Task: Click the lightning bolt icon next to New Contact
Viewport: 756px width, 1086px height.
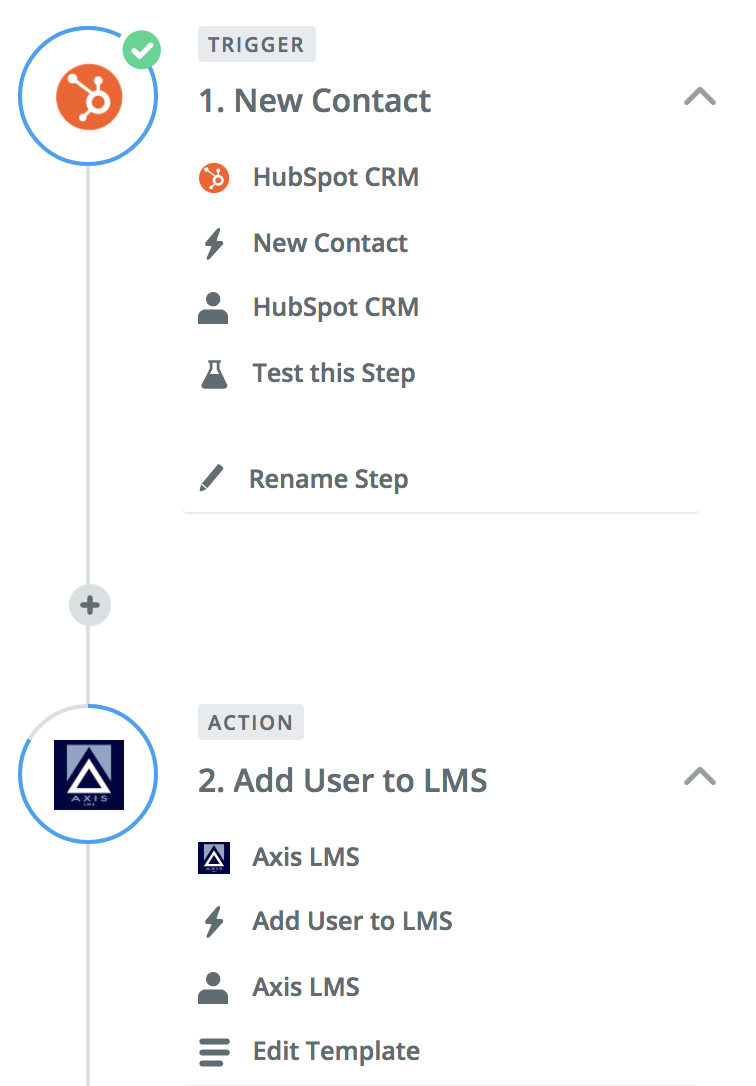Action: [x=214, y=244]
